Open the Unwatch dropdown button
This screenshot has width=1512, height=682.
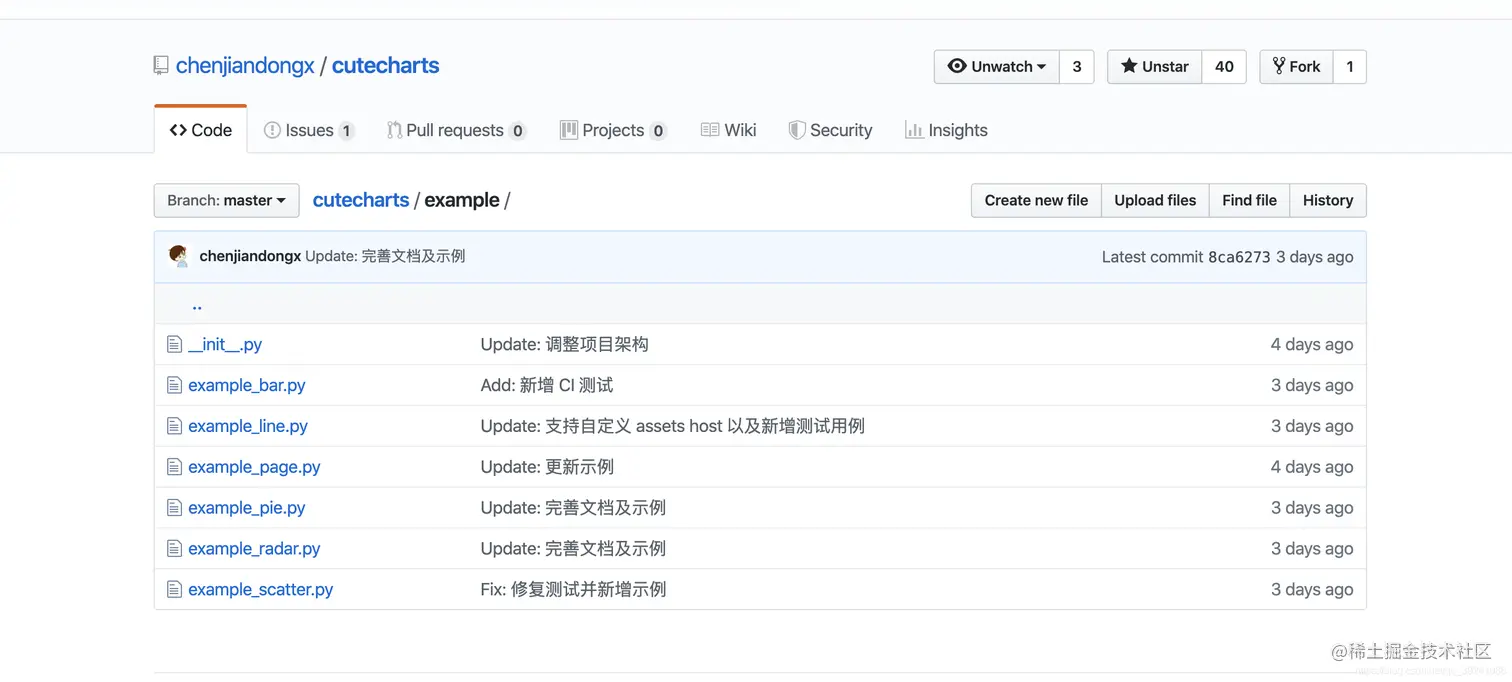(996, 67)
